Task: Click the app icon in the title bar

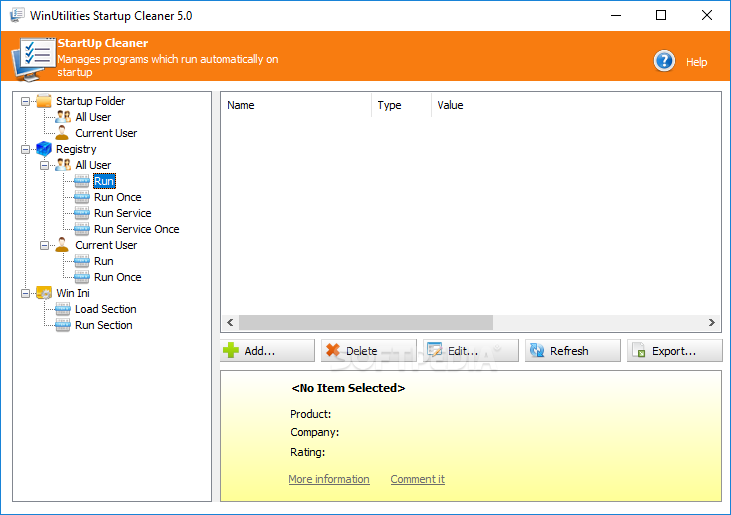Action: [x=17, y=15]
